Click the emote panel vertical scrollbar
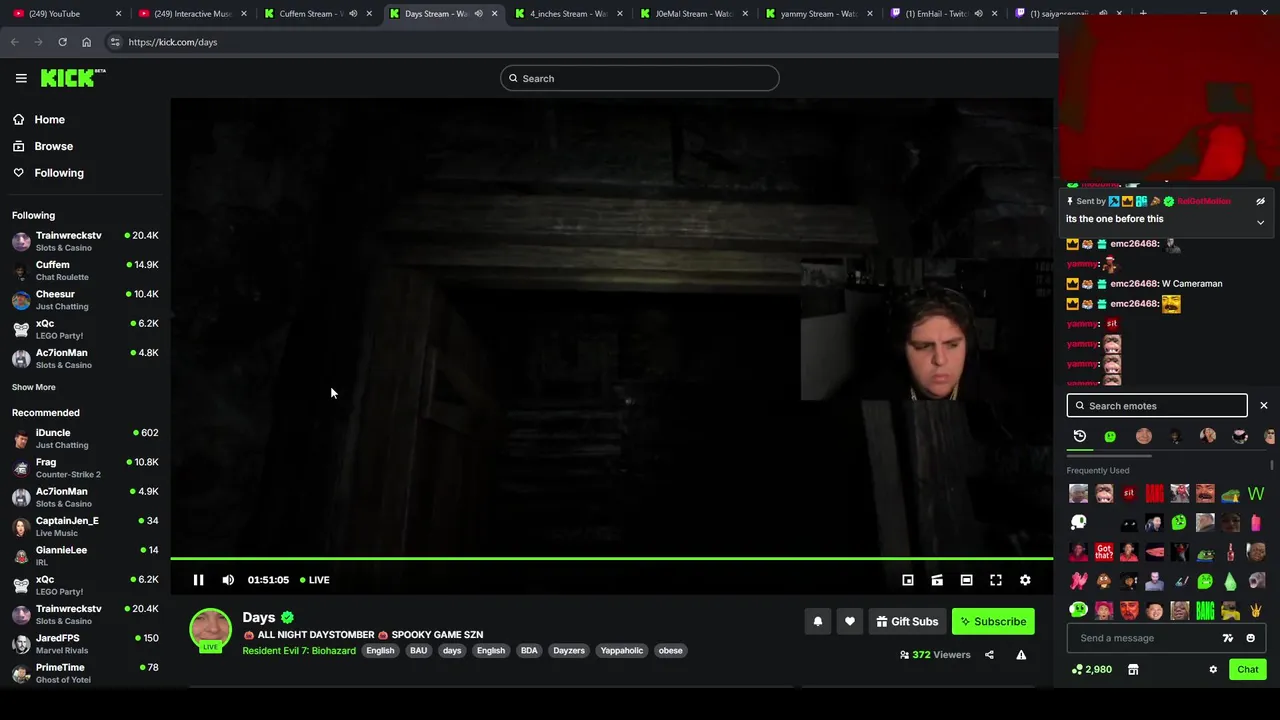This screenshot has width=1280, height=720. coord(1273,465)
